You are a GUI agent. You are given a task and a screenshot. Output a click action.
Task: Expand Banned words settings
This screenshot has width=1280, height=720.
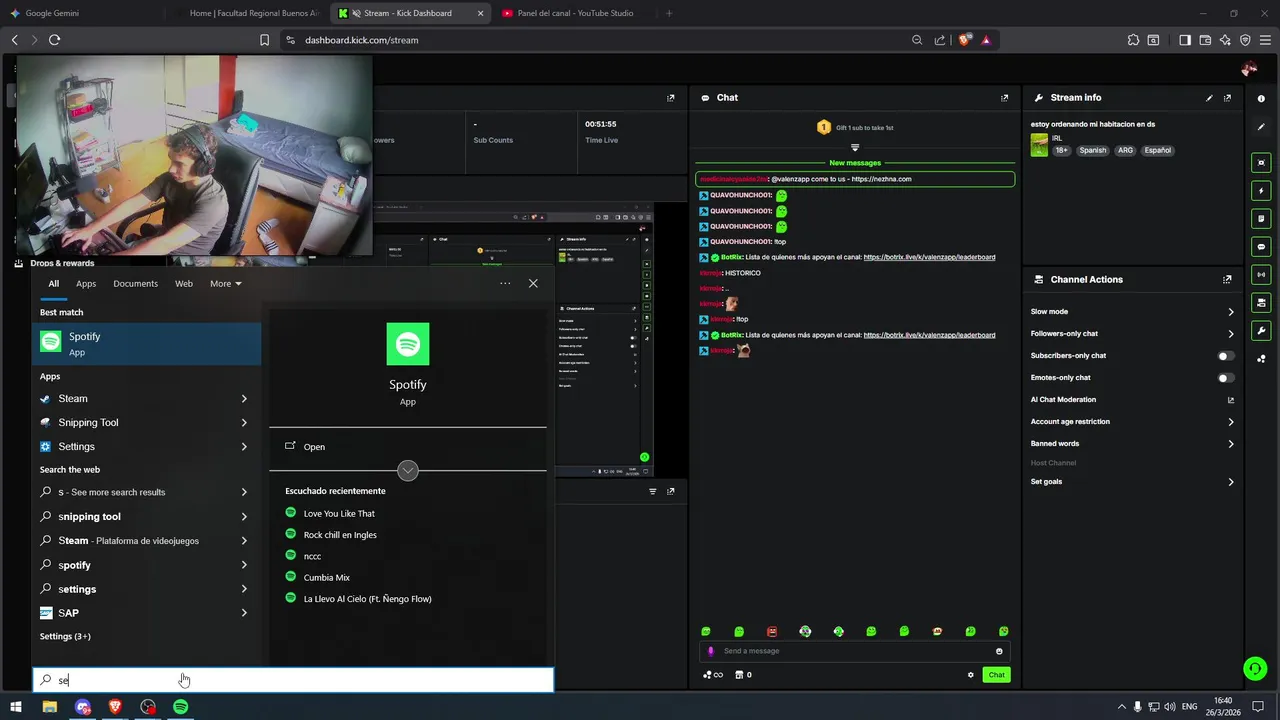coord(1230,444)
